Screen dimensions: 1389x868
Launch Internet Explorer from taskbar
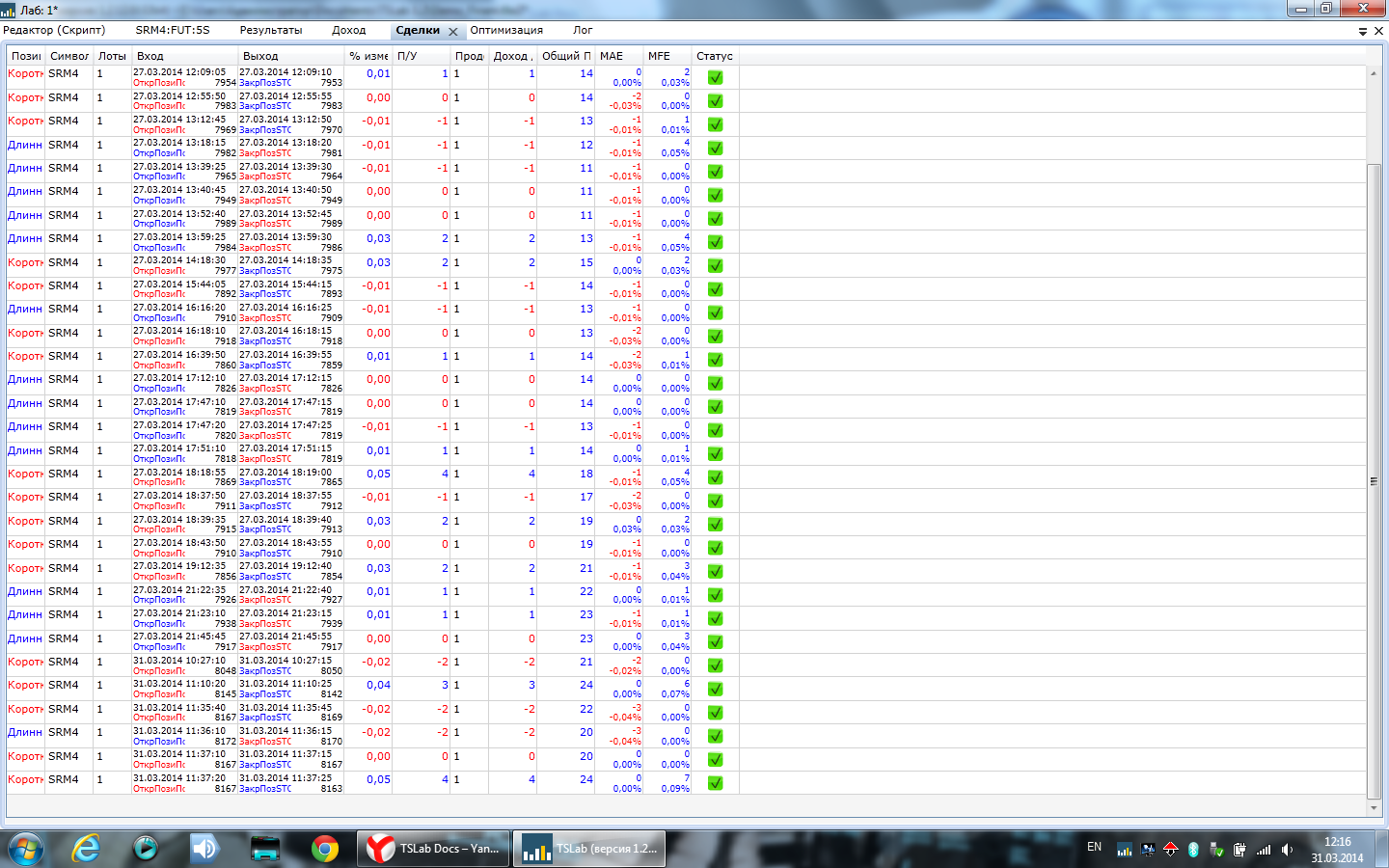[x=86, y=849]
